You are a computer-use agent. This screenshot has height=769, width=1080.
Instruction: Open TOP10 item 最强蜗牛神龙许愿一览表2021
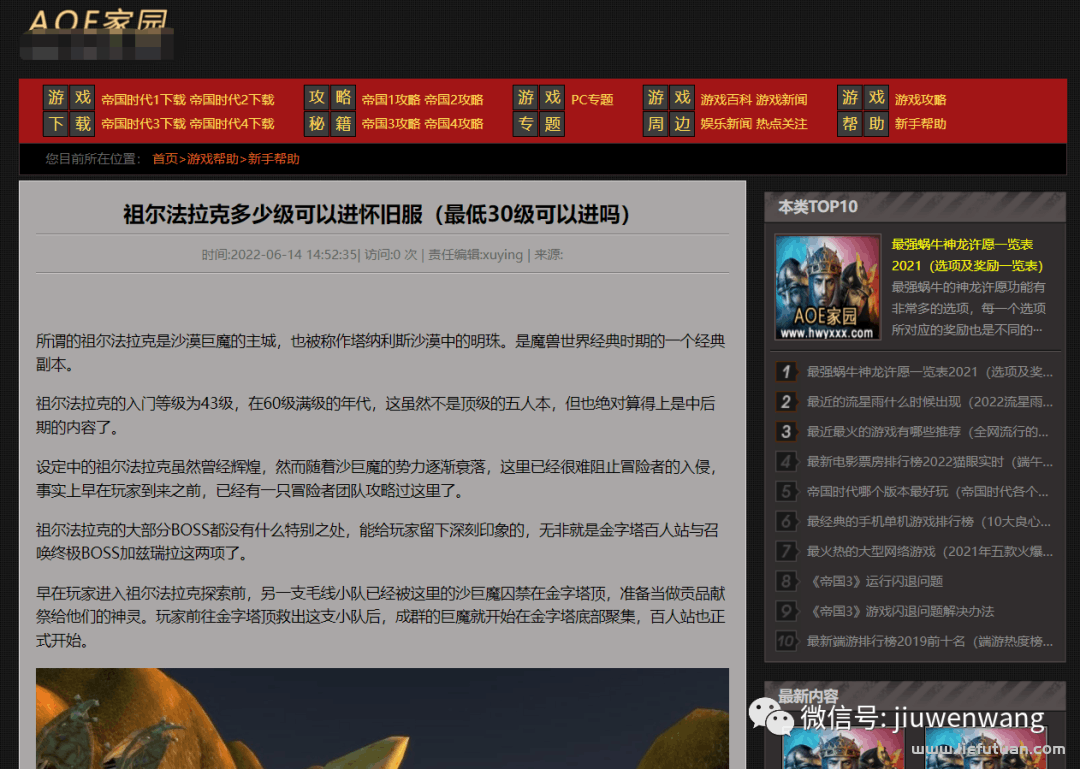click(x=929, y=372)
